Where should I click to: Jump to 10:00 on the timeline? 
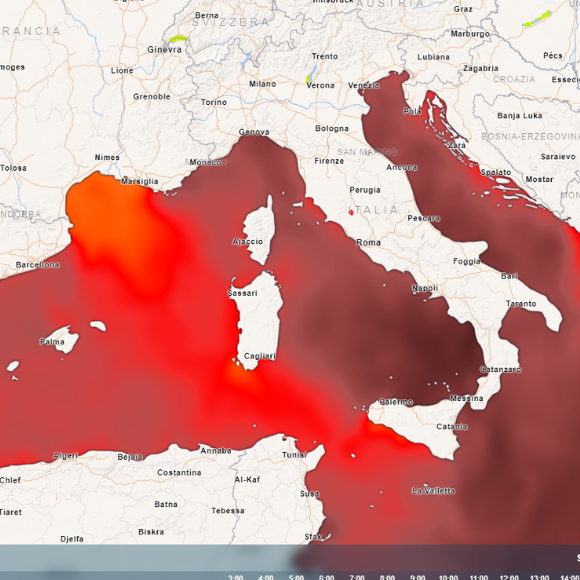coord(448,577)
